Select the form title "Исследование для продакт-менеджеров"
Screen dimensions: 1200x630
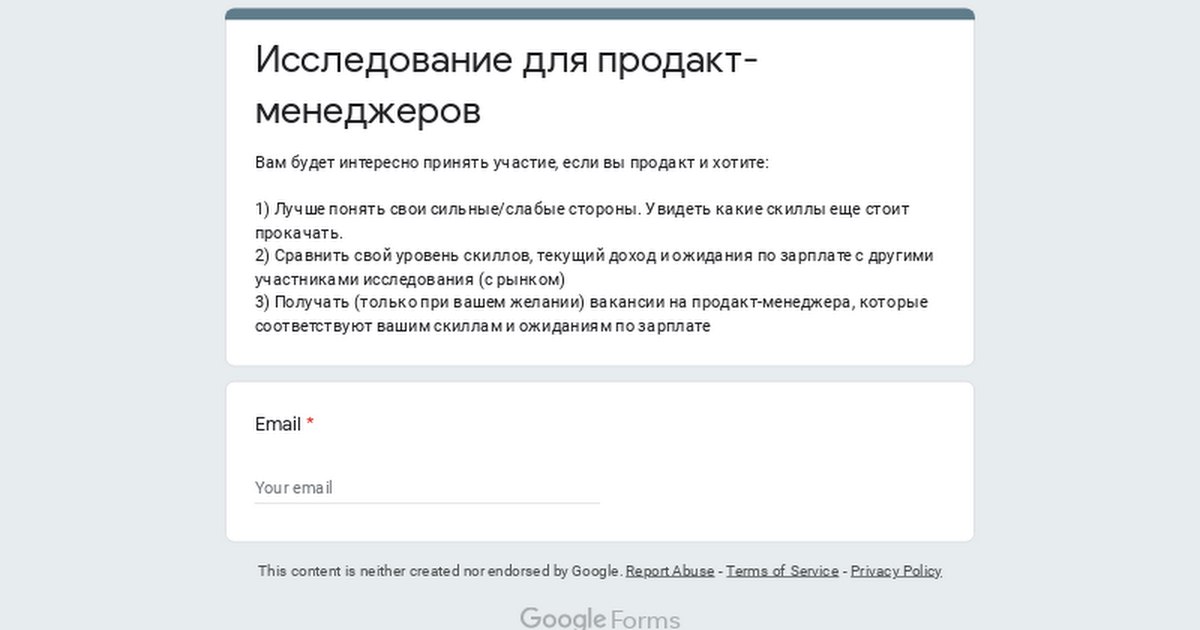507,85
